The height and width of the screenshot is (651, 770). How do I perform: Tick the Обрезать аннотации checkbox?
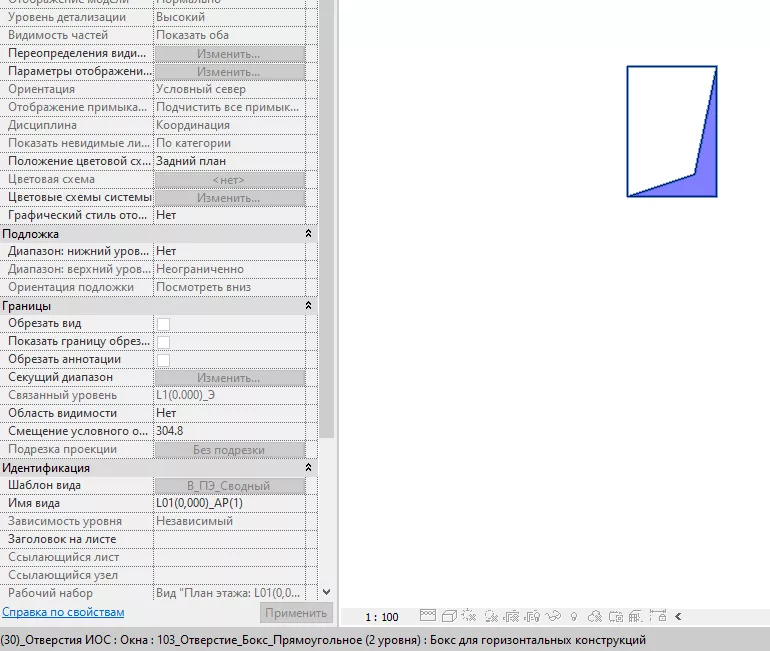click(163, 360)
